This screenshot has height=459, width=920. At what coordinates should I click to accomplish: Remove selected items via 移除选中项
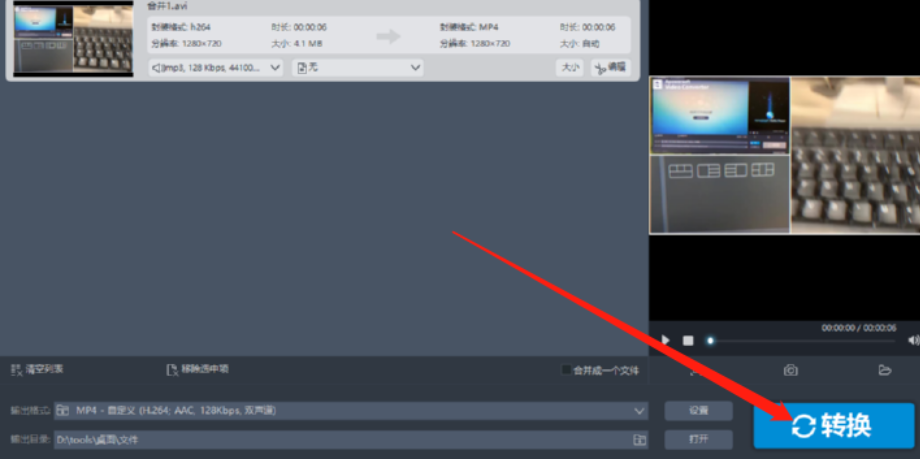point(197,370)
